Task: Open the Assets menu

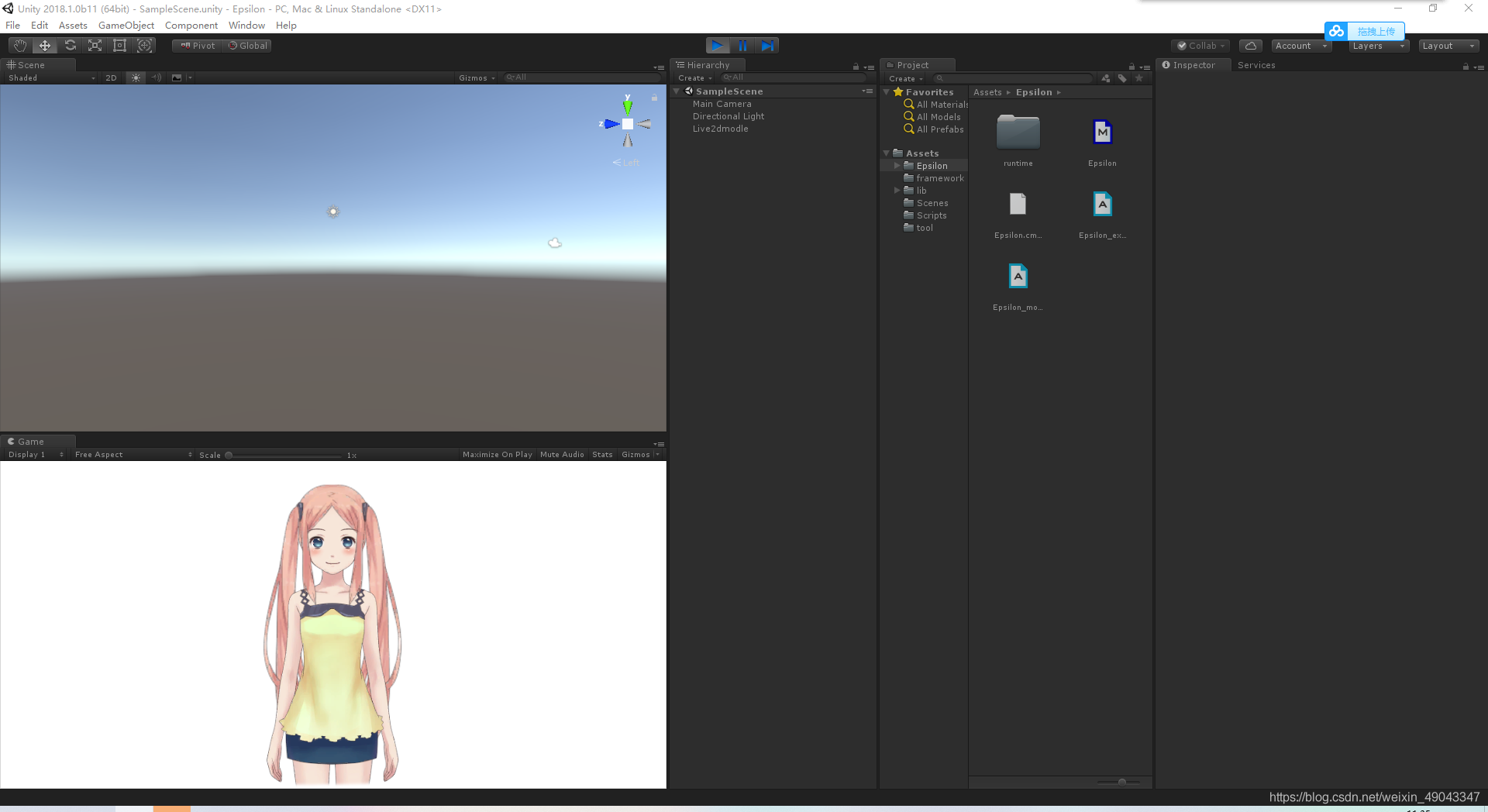Action: (x=73, y=26)
